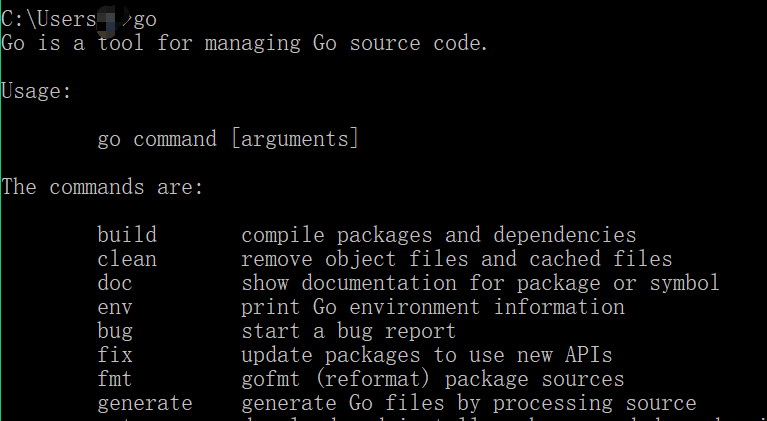Click the 'Go is a tool' description line
Viewport: 767px width, 421px height.
245,43
